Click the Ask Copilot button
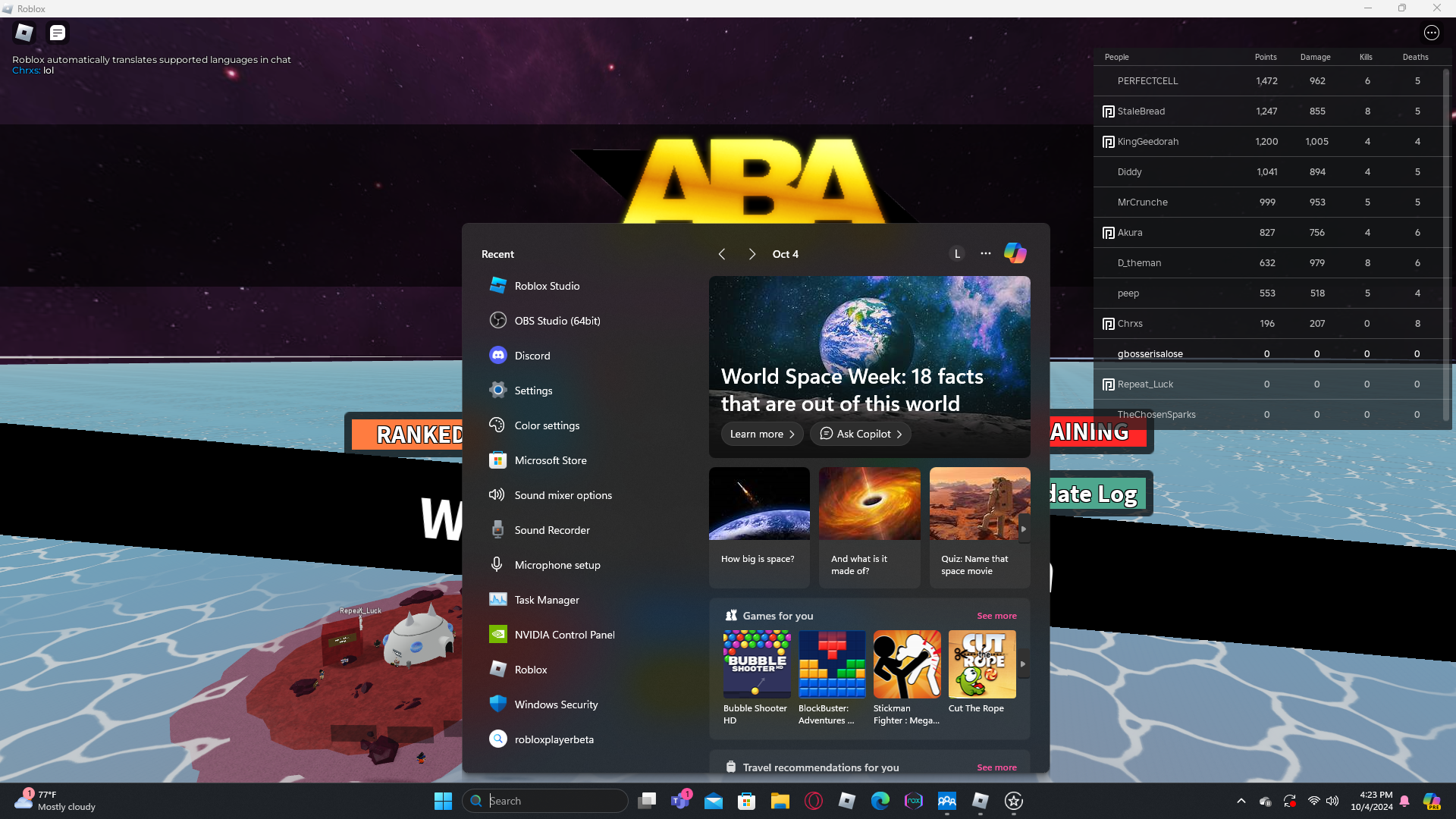The height and width of the screenshot is (819, 1456). (x=861, y=434)
